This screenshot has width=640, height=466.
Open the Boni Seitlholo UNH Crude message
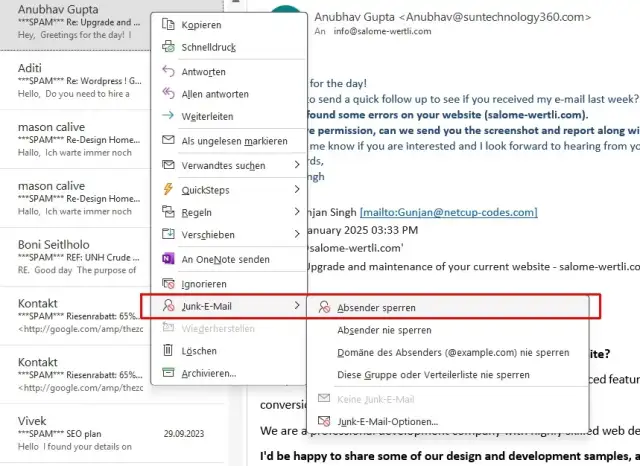point(76,257)
